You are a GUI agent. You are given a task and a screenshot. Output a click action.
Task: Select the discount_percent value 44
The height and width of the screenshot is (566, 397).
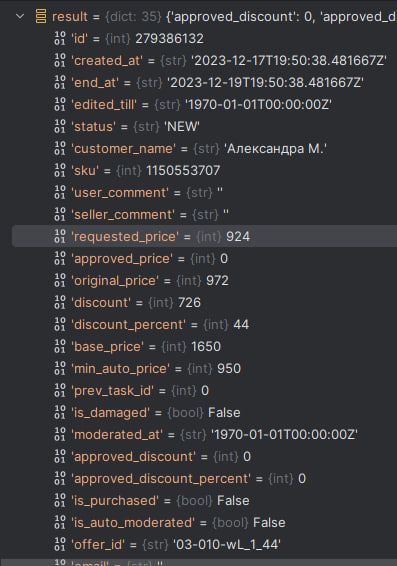click(241, 325)
